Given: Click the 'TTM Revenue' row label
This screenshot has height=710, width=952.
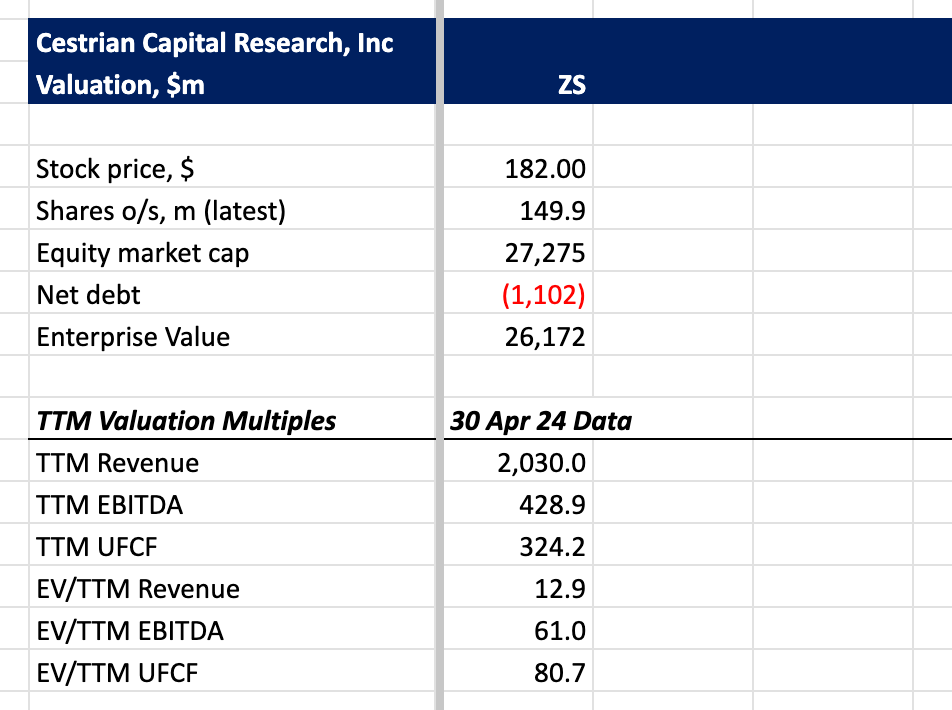Looking at the screenshot, I should point(117,463).
